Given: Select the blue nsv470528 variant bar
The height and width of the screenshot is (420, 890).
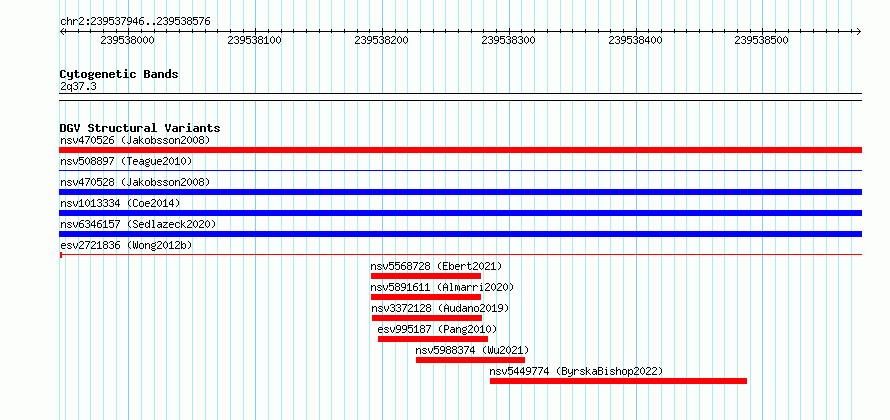Looking at the screenshot, I should 460,192.
